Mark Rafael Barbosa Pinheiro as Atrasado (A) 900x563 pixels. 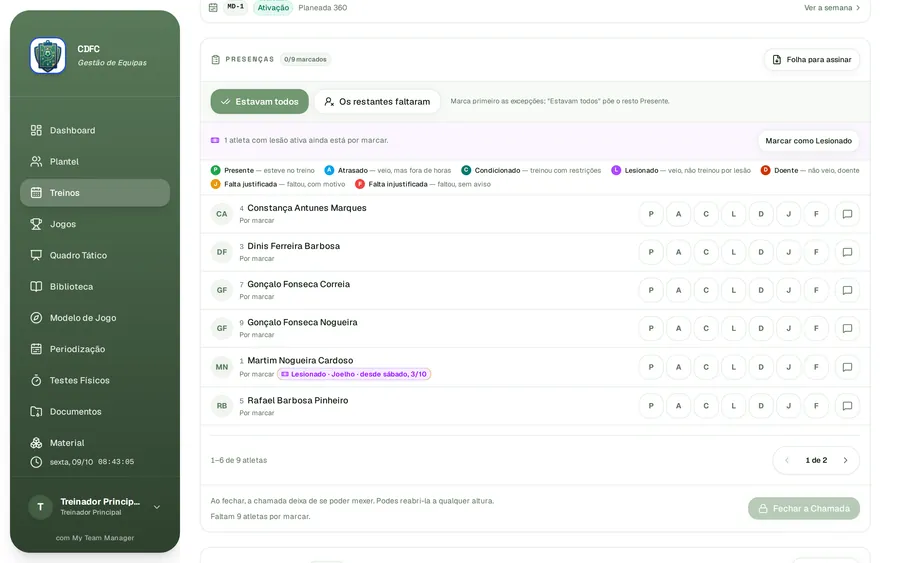coord(678,406)
